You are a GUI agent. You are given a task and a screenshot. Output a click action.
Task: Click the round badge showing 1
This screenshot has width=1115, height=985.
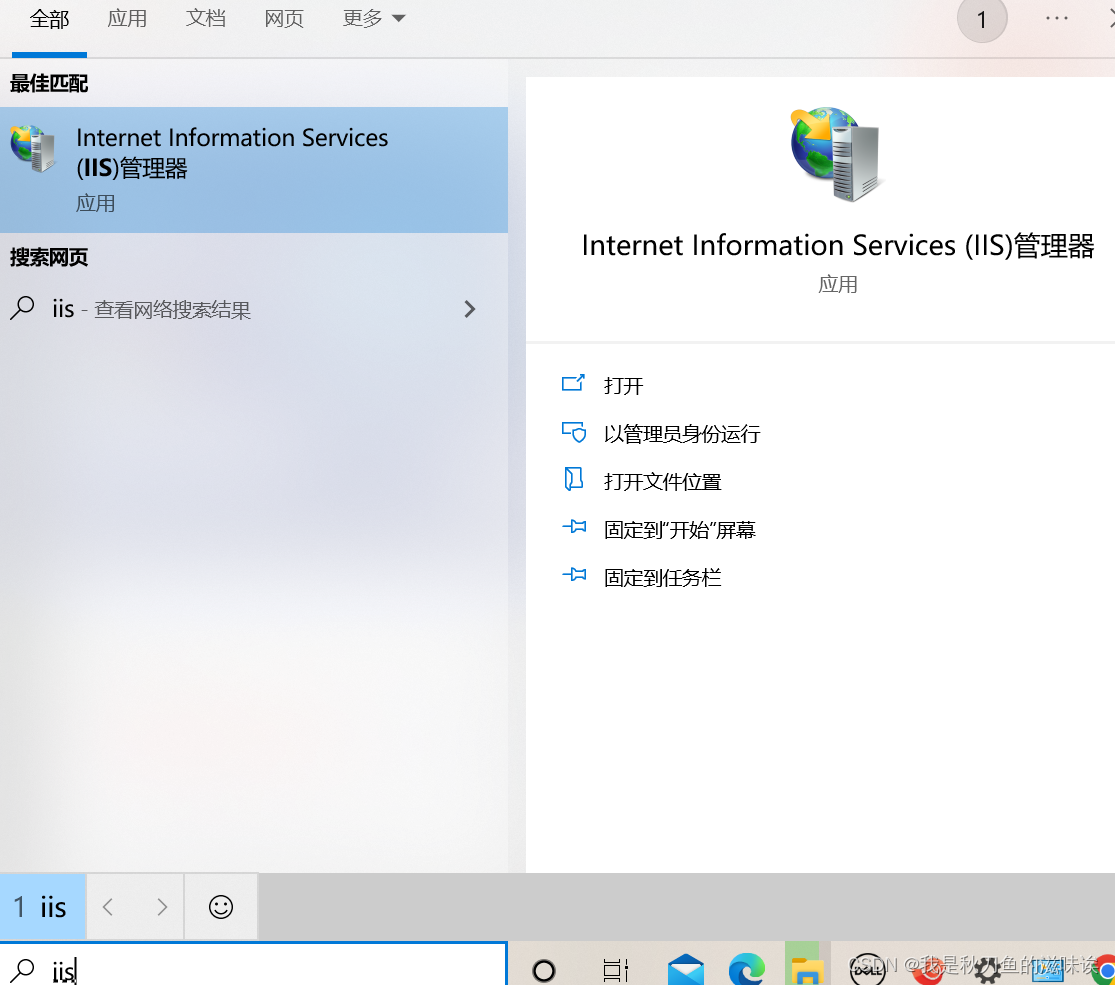981,20
